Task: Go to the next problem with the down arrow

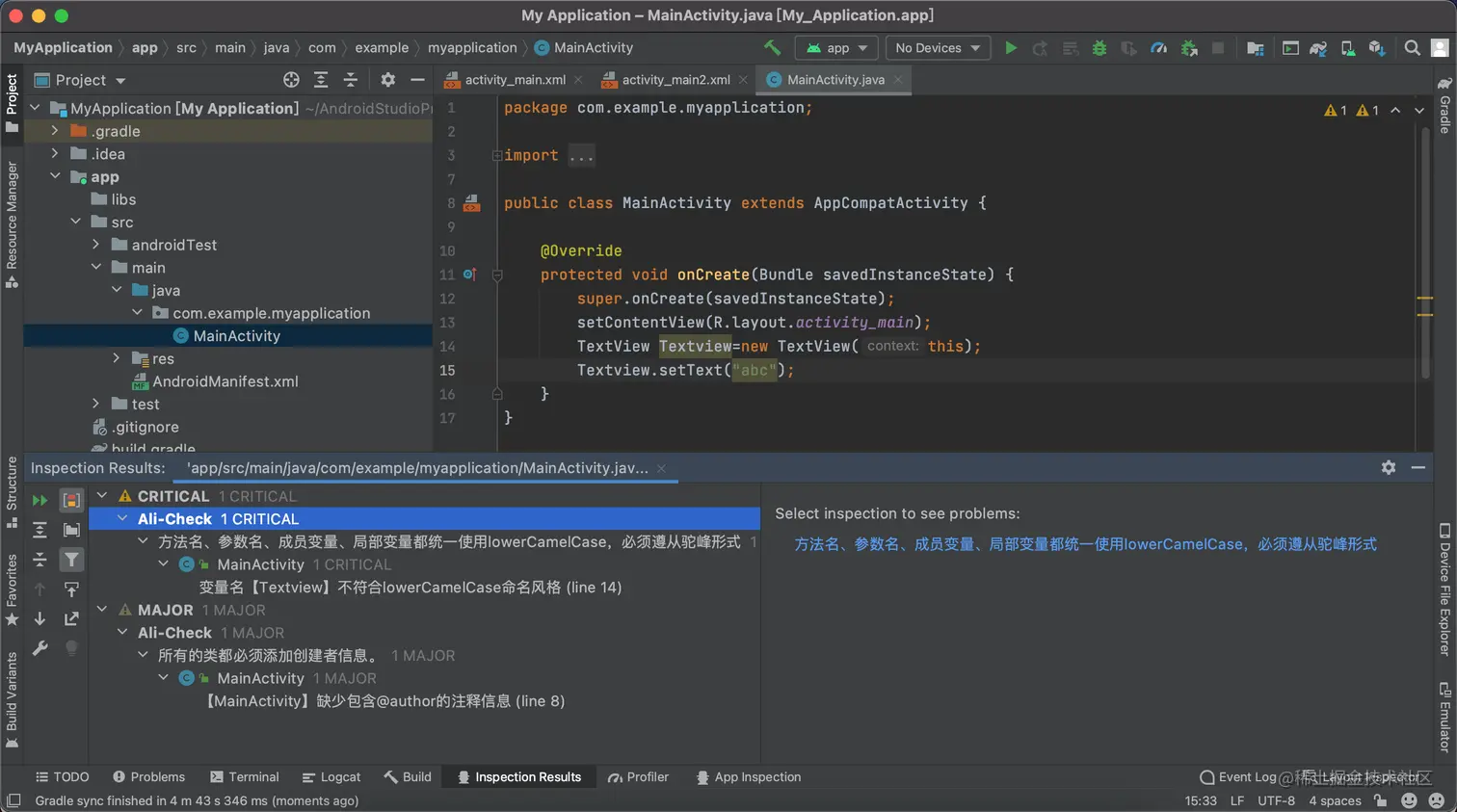Action: 40,618
